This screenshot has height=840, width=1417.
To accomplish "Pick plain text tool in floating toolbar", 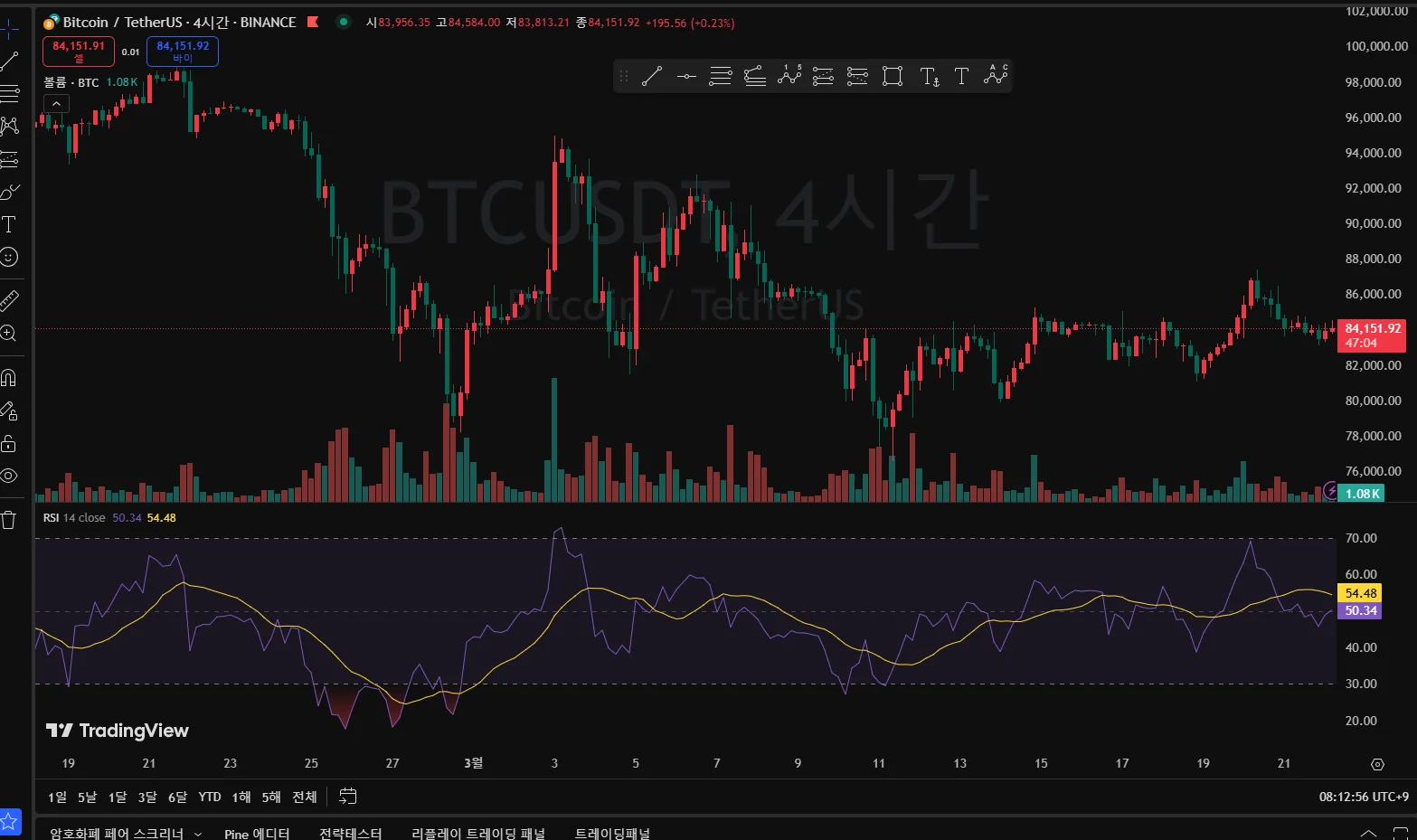I will [x=961, y=76].
